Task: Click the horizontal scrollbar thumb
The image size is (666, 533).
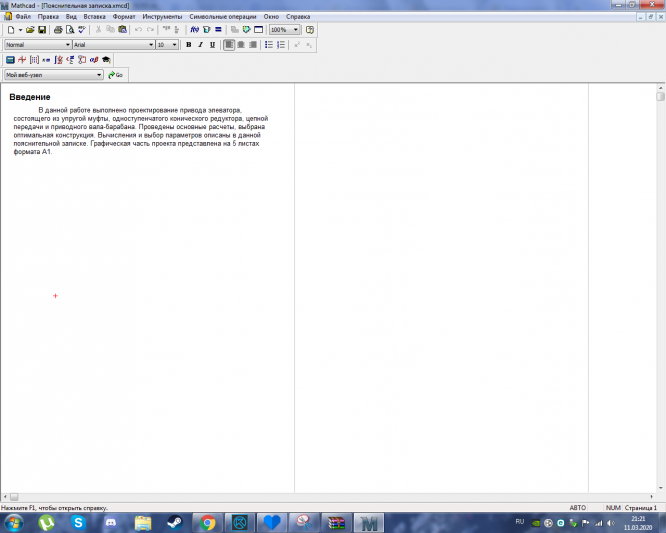Action: [x=14, y=496]
